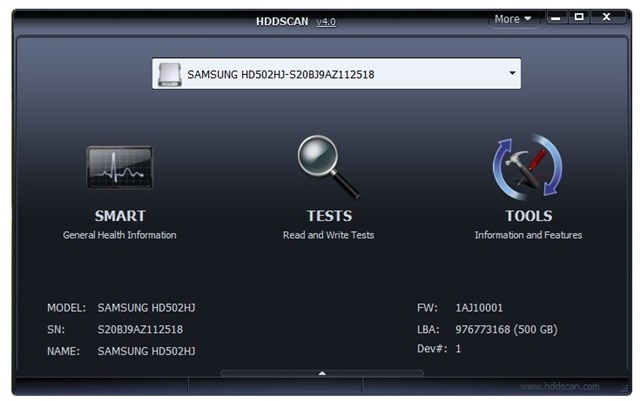640x401 pixels.
Task: Click the hard drive icon in drive selector
Action: 170,74
